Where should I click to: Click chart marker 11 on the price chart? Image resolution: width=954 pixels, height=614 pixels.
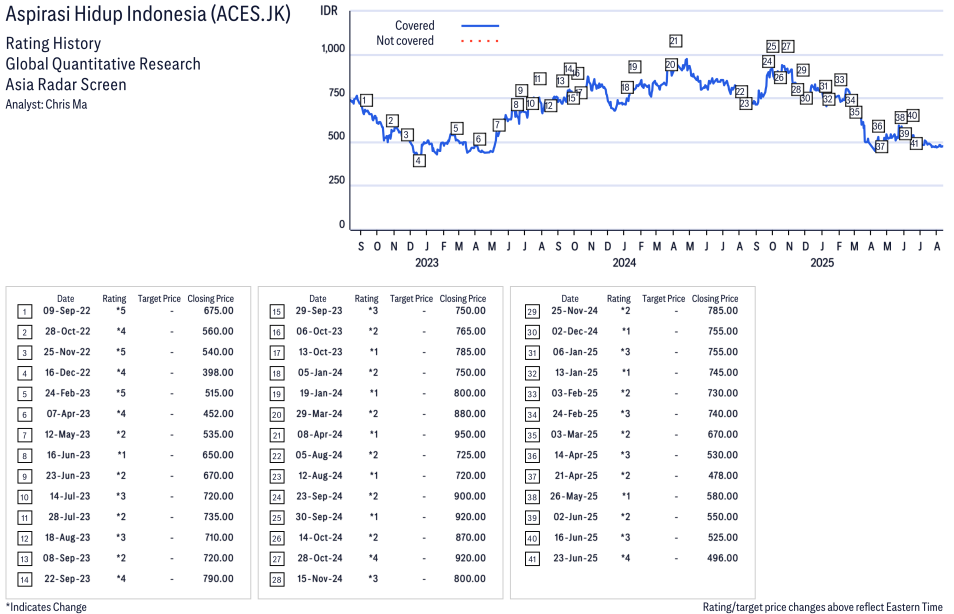pos(540,79)
